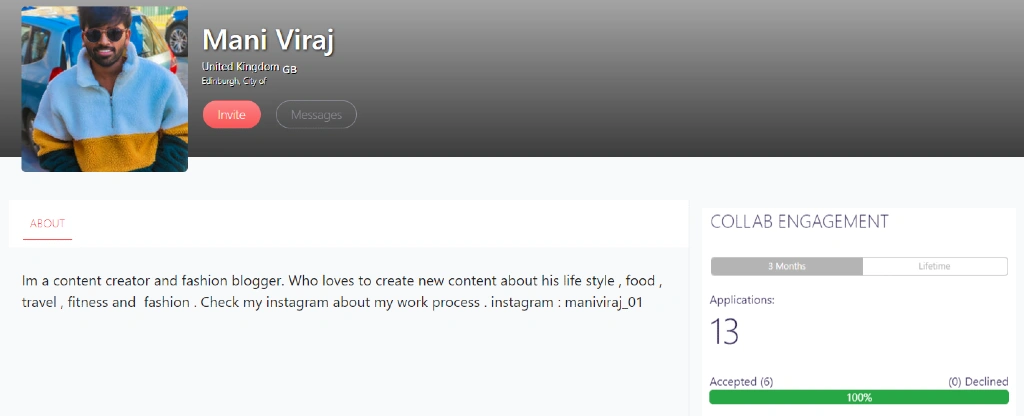Select the ABOUT tab

click(47, 224)
